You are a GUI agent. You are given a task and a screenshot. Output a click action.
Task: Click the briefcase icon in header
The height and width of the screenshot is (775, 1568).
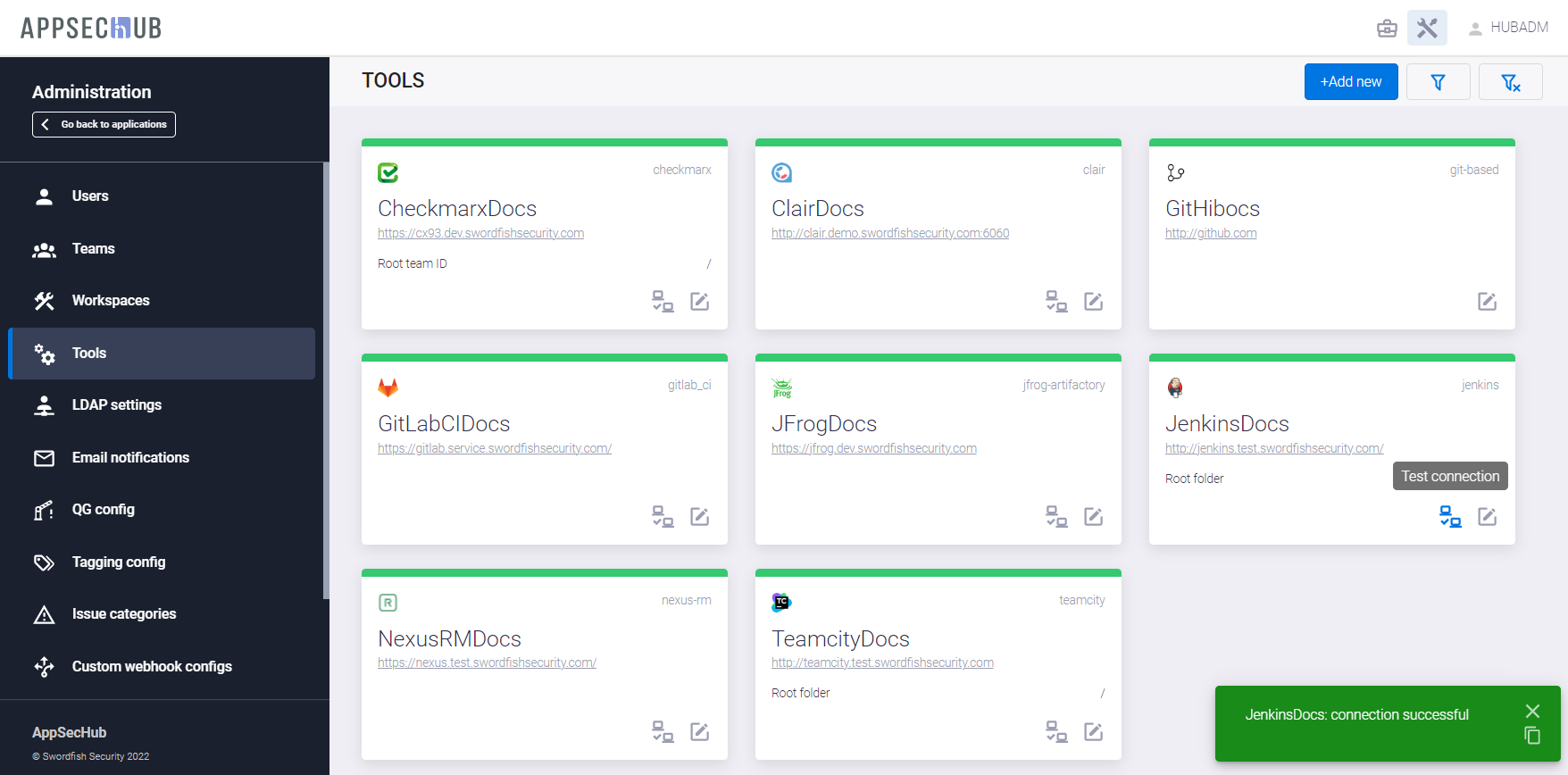[1387, 28]
